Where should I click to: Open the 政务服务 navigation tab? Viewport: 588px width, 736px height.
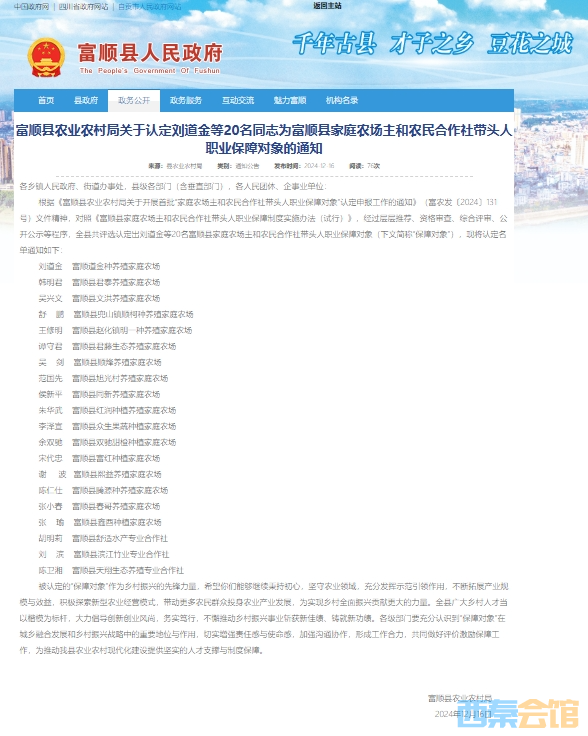pyautogui.click(x=186, y=100)
